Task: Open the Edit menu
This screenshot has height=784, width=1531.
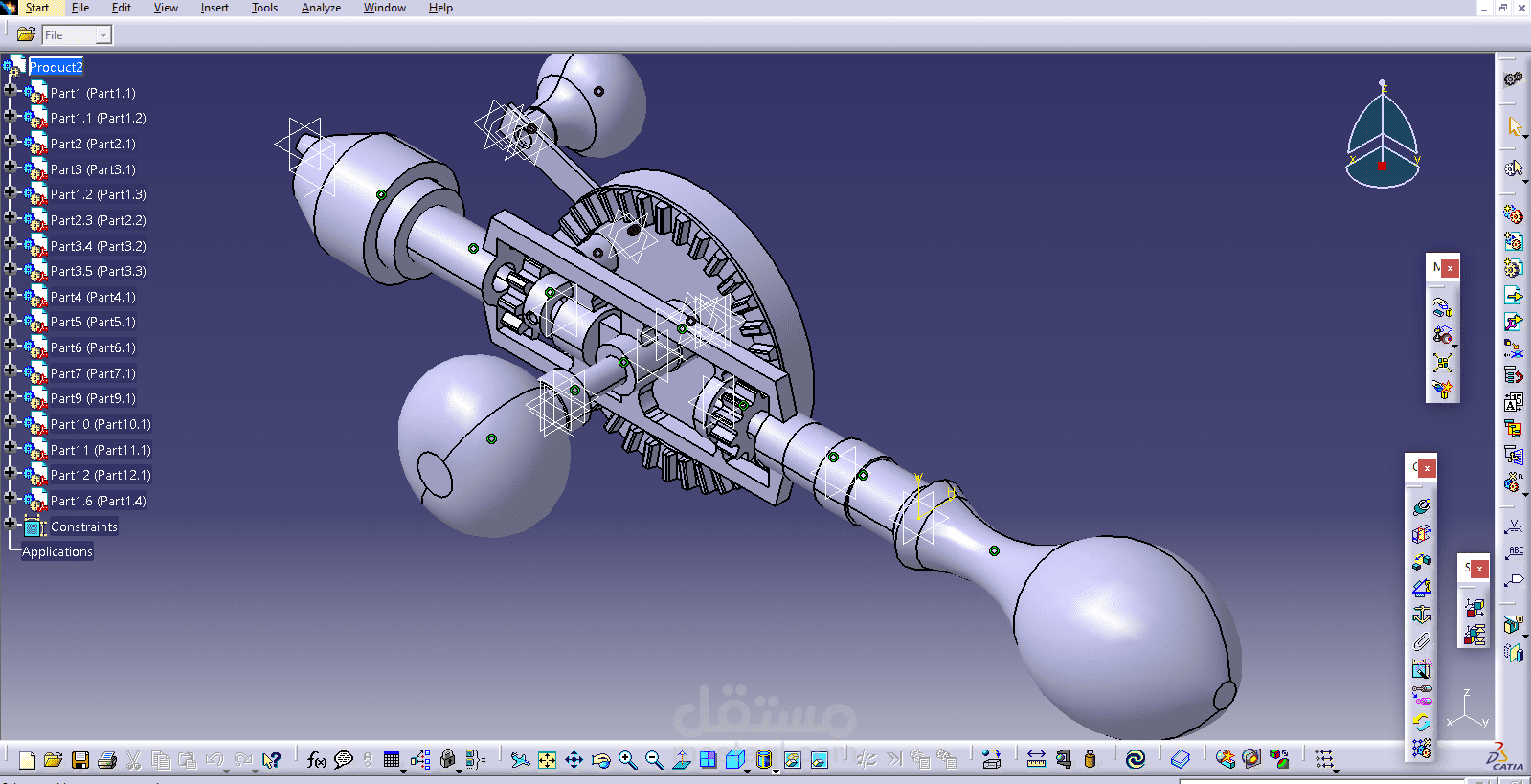Action: (x=122, y=8)
